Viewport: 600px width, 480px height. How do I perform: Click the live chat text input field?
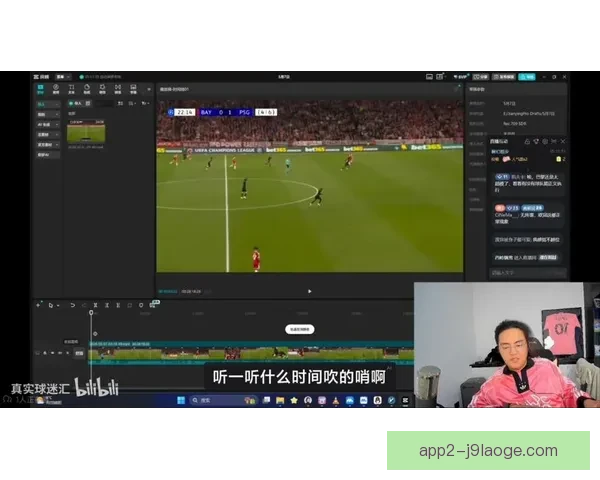click(527, 273)
